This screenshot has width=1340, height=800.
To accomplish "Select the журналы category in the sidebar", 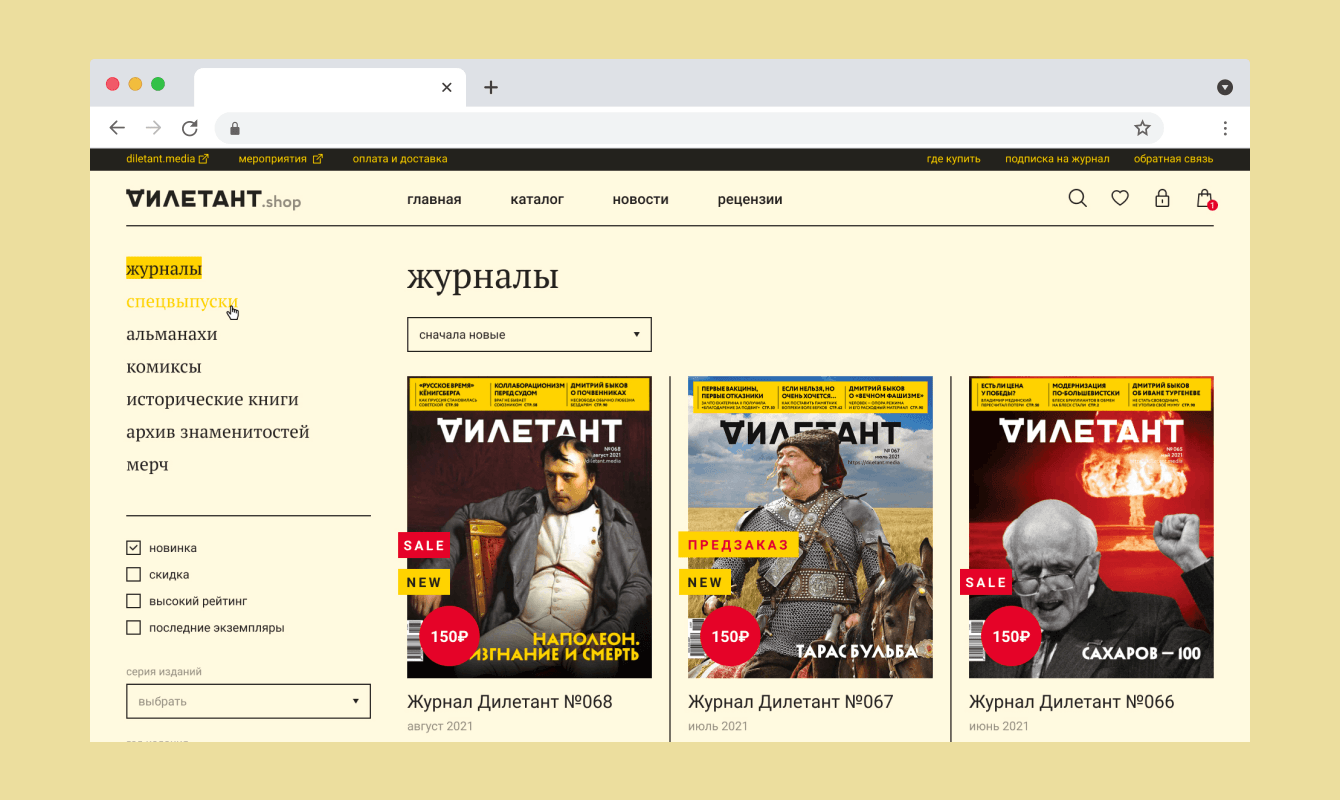I will click(164, 268).
